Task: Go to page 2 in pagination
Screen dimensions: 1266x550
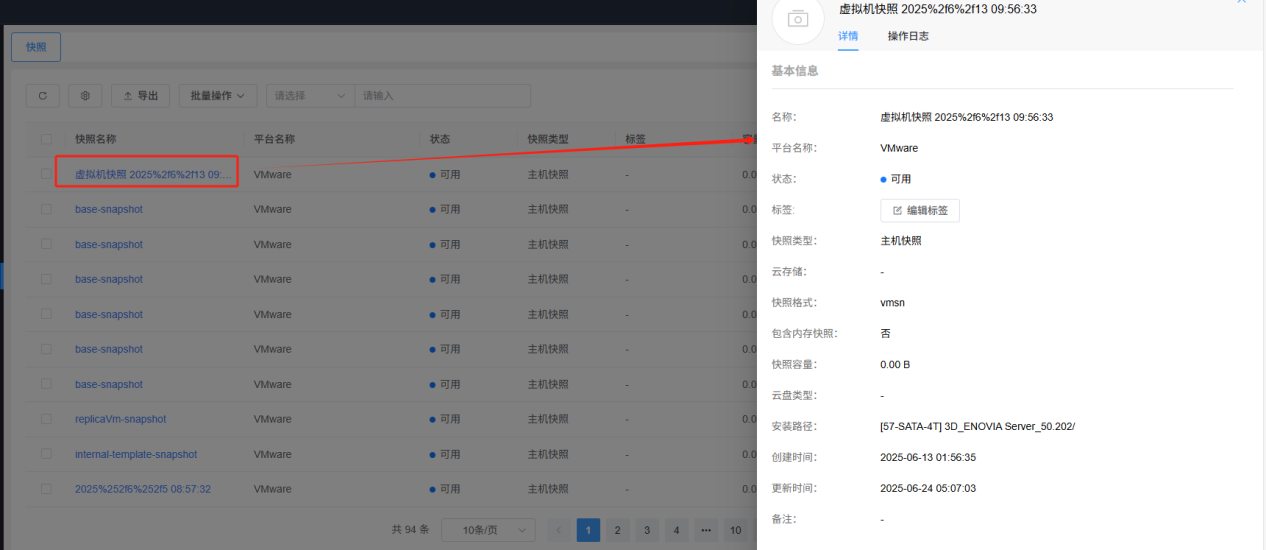Action: coord(618,530)
